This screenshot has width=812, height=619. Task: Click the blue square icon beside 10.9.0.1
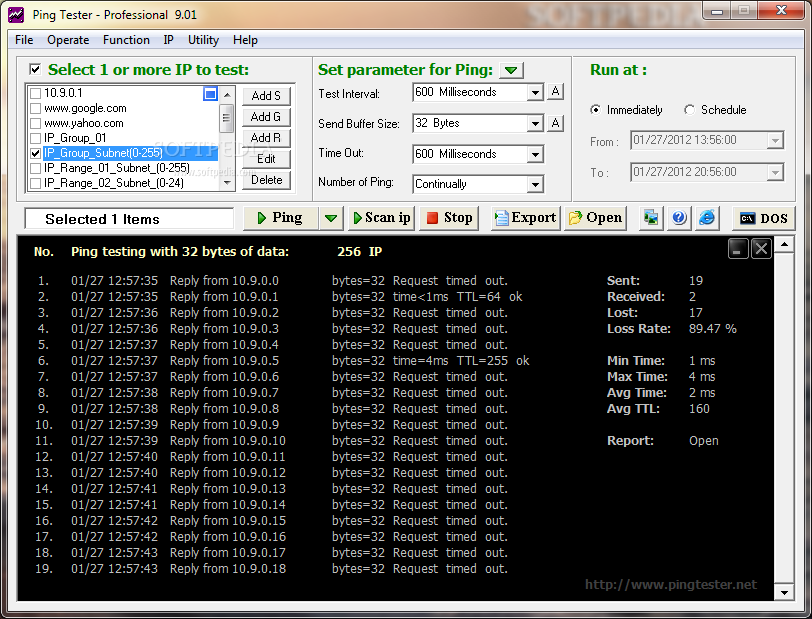coord(210,94)
